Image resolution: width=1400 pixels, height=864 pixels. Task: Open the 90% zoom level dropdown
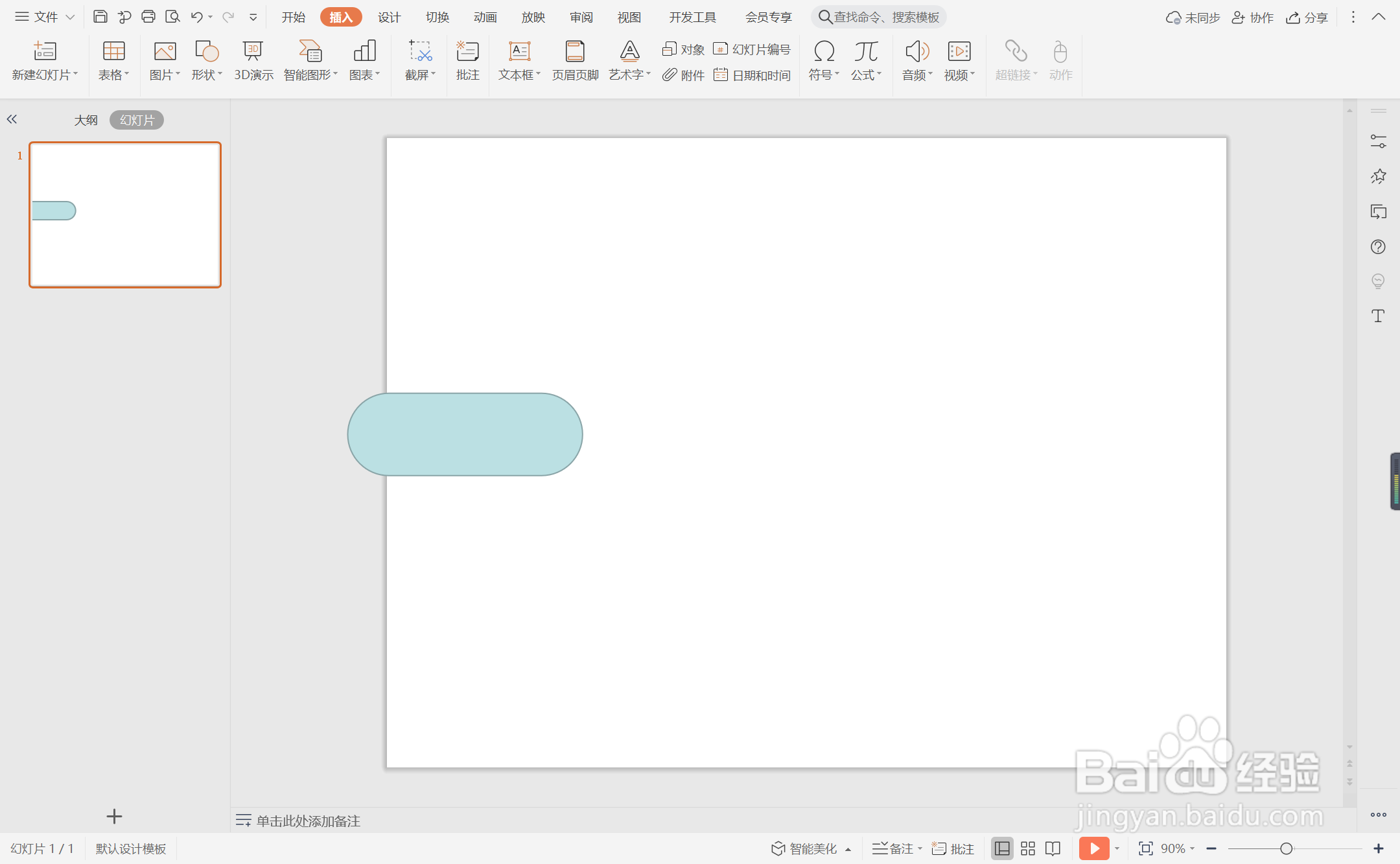click(1178, 848)
